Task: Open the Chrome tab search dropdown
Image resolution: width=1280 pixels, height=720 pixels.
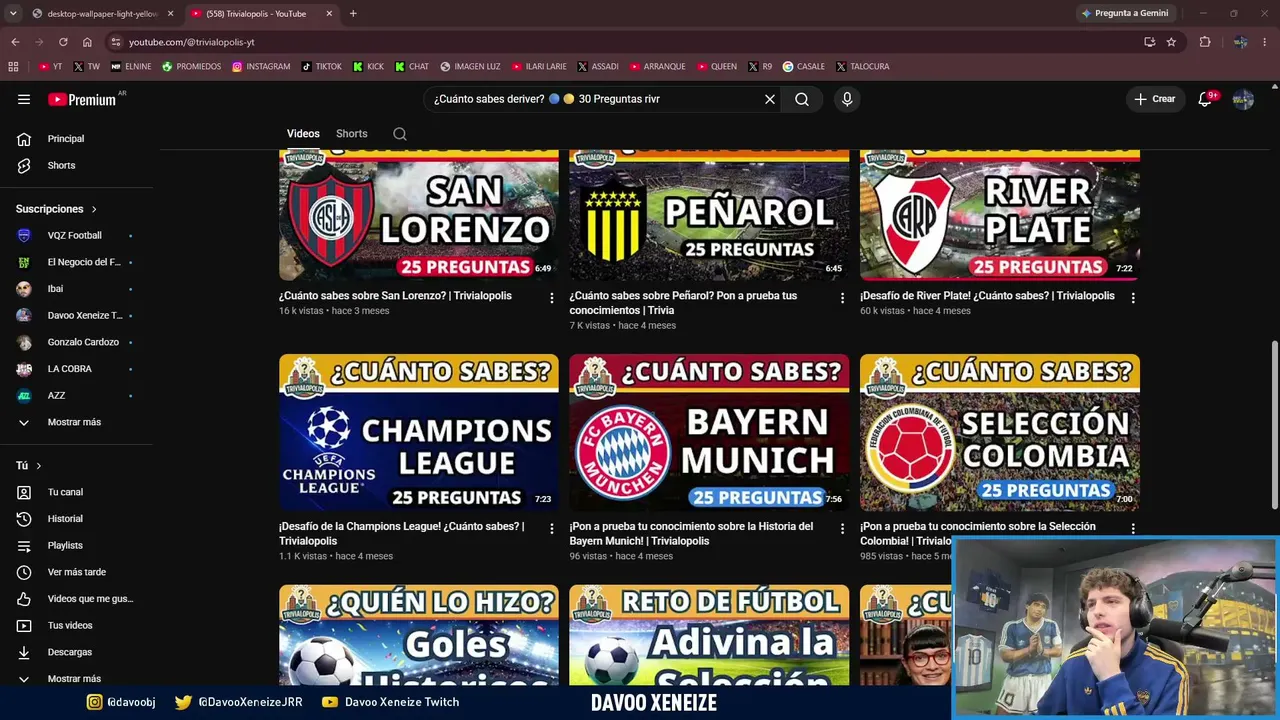Action: click(12, 14)
